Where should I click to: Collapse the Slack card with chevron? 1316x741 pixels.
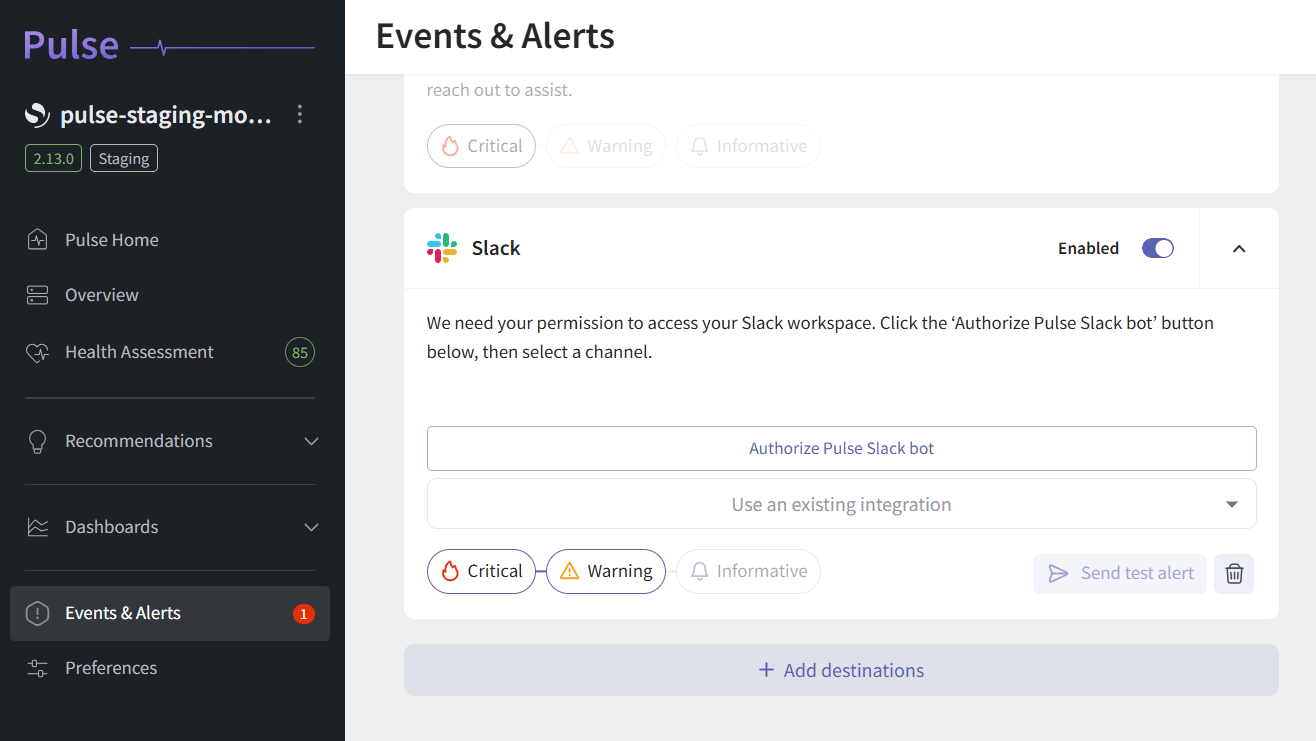[x=1239, y=248]
